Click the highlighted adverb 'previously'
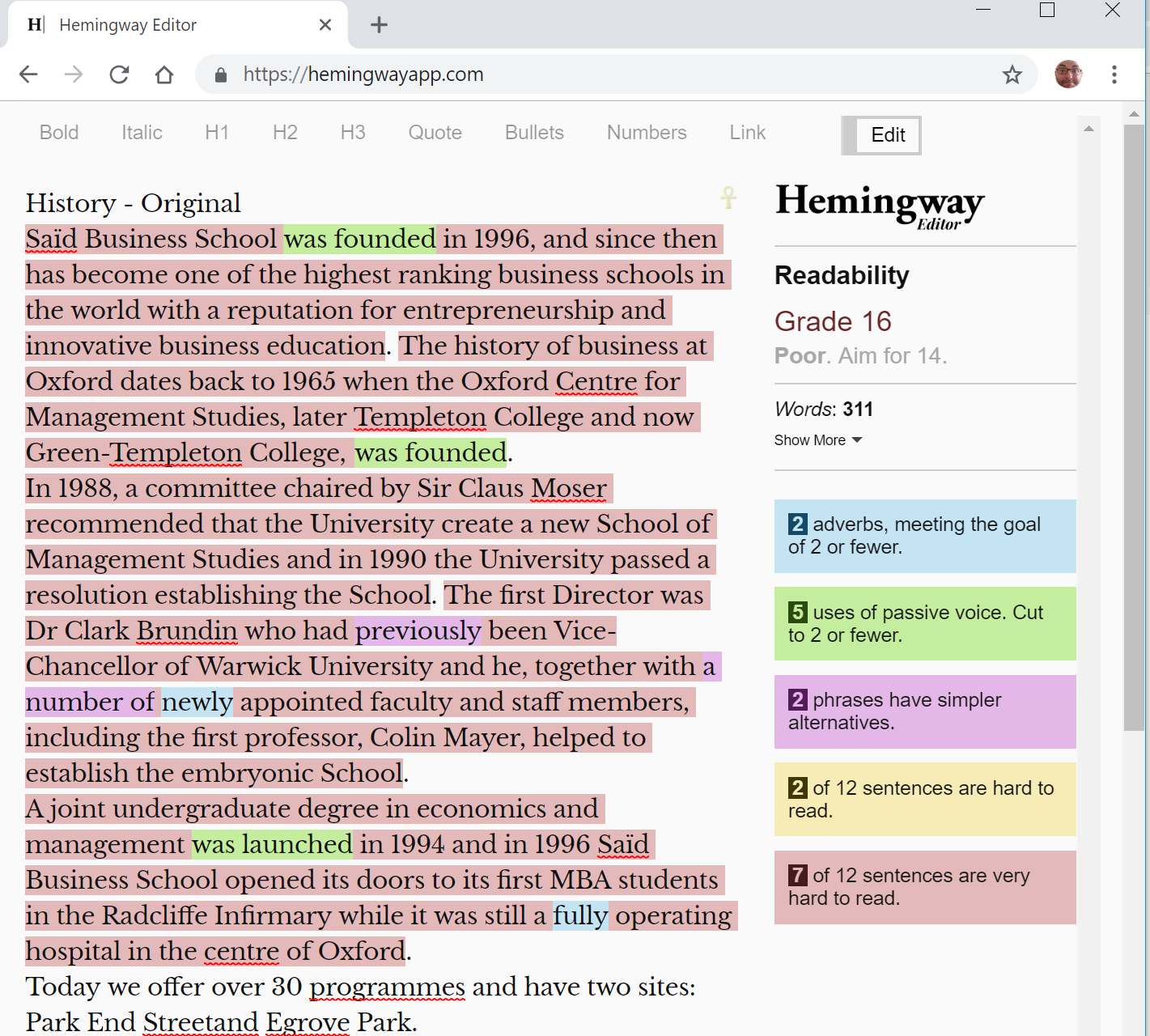 (418, 631)
